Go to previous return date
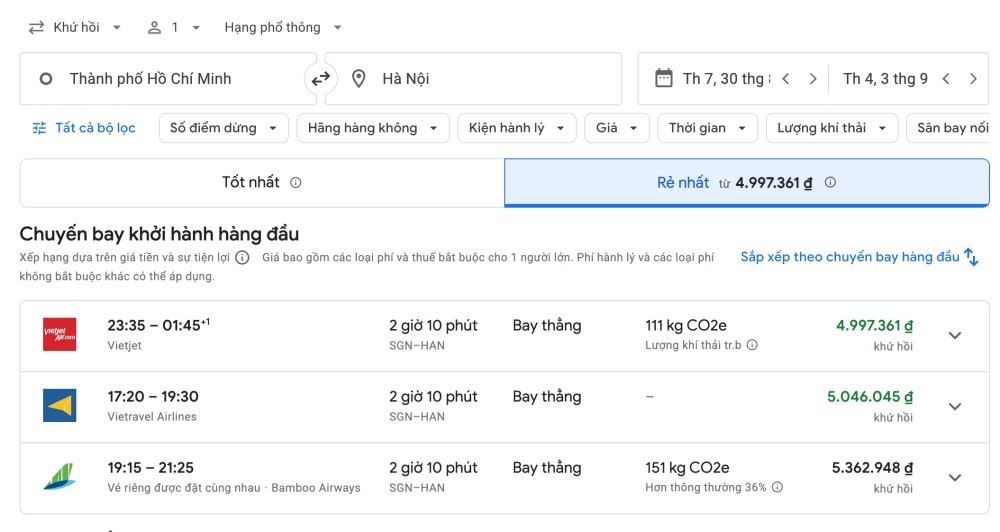 (x=946, y=78)
